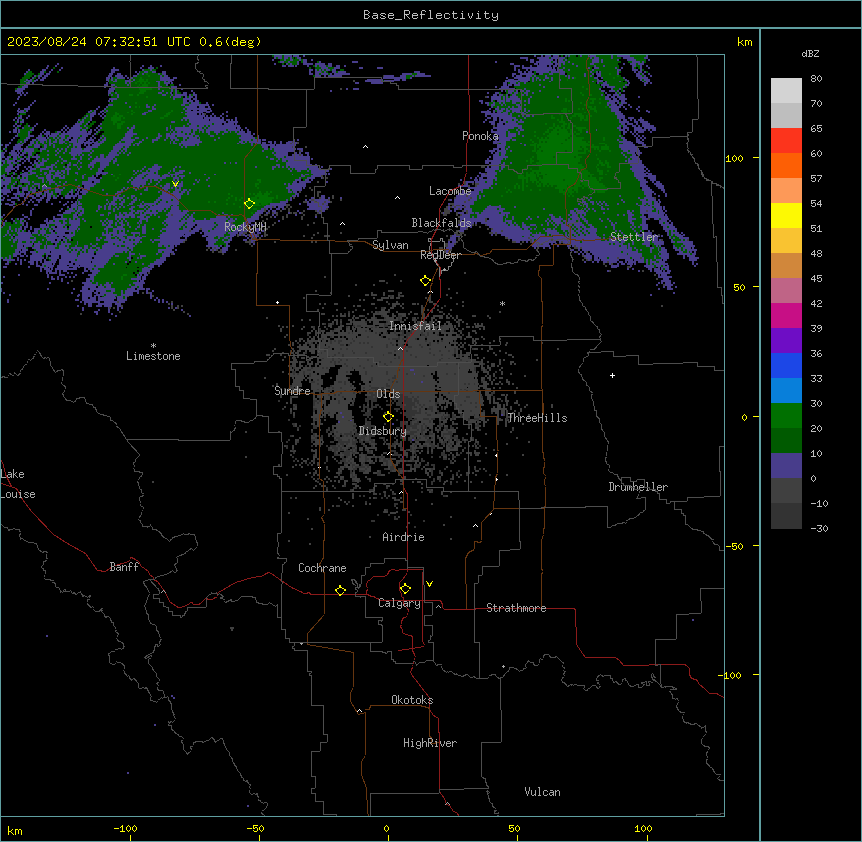Viewport: 862px width, 842px height.
Task: Click the -100 tick label on the bottom axis
Action: coord(125,828)
